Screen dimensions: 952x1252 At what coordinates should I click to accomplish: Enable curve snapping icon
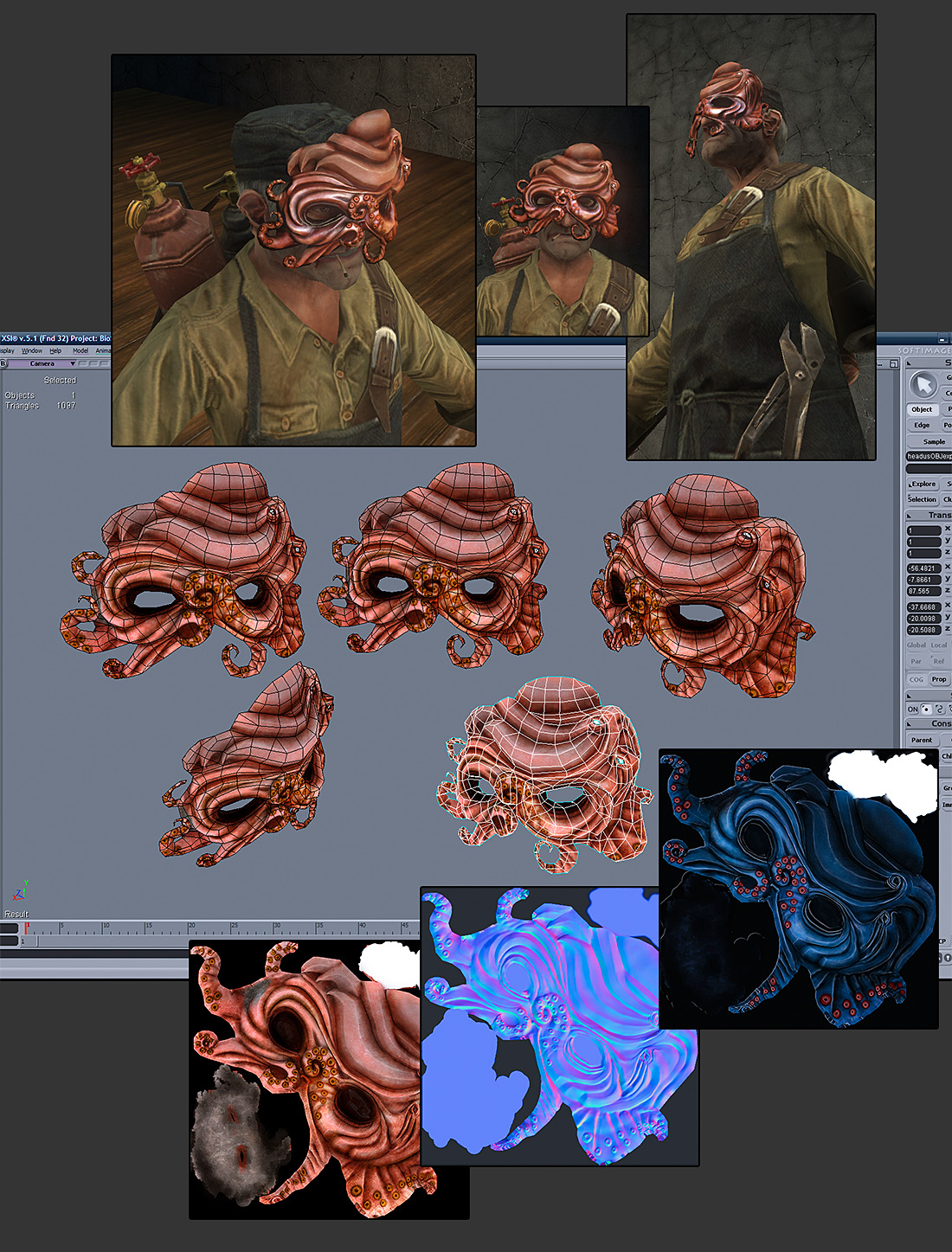tap(940, 709)
